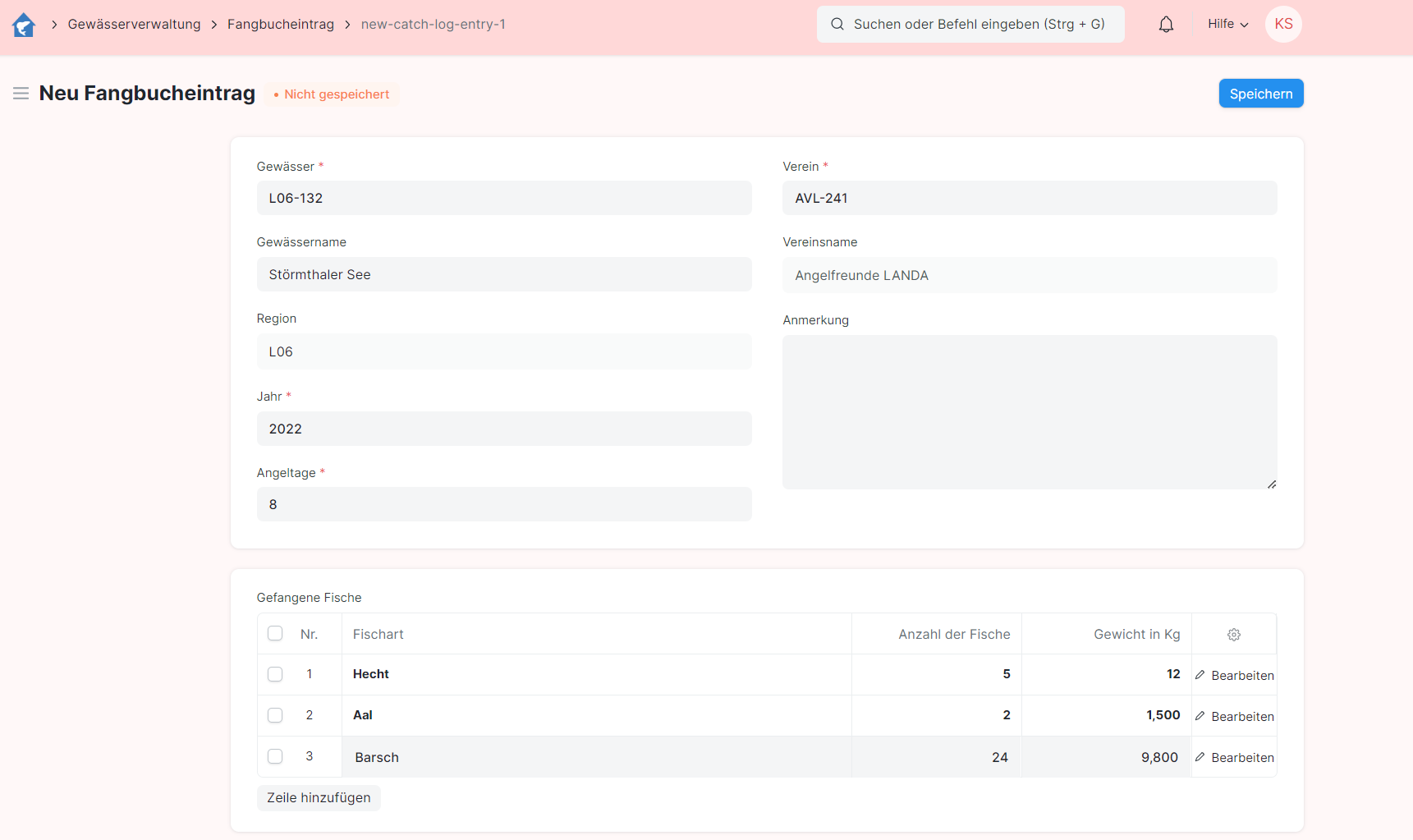Open the KS user avatar menu
The image size is (1413, 840).
point(1283,25)
